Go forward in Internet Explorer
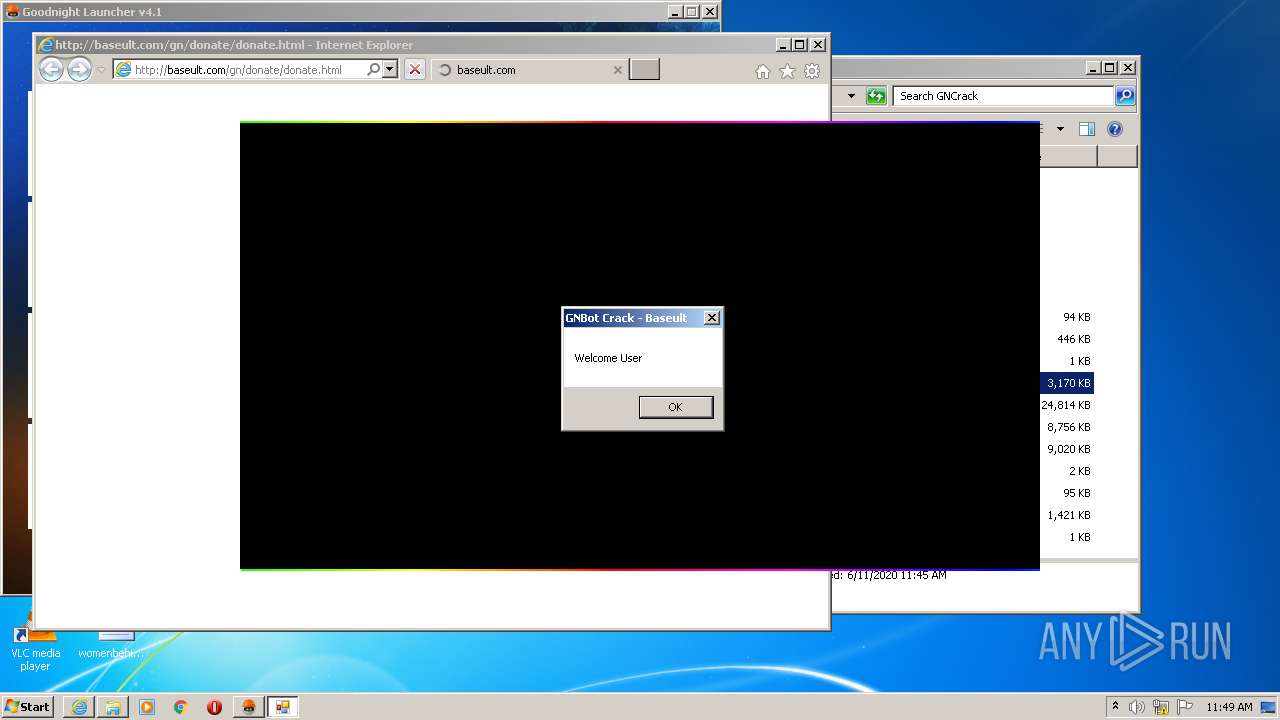Viewport: 1280px width, 720px height. [x=79, y=70]
